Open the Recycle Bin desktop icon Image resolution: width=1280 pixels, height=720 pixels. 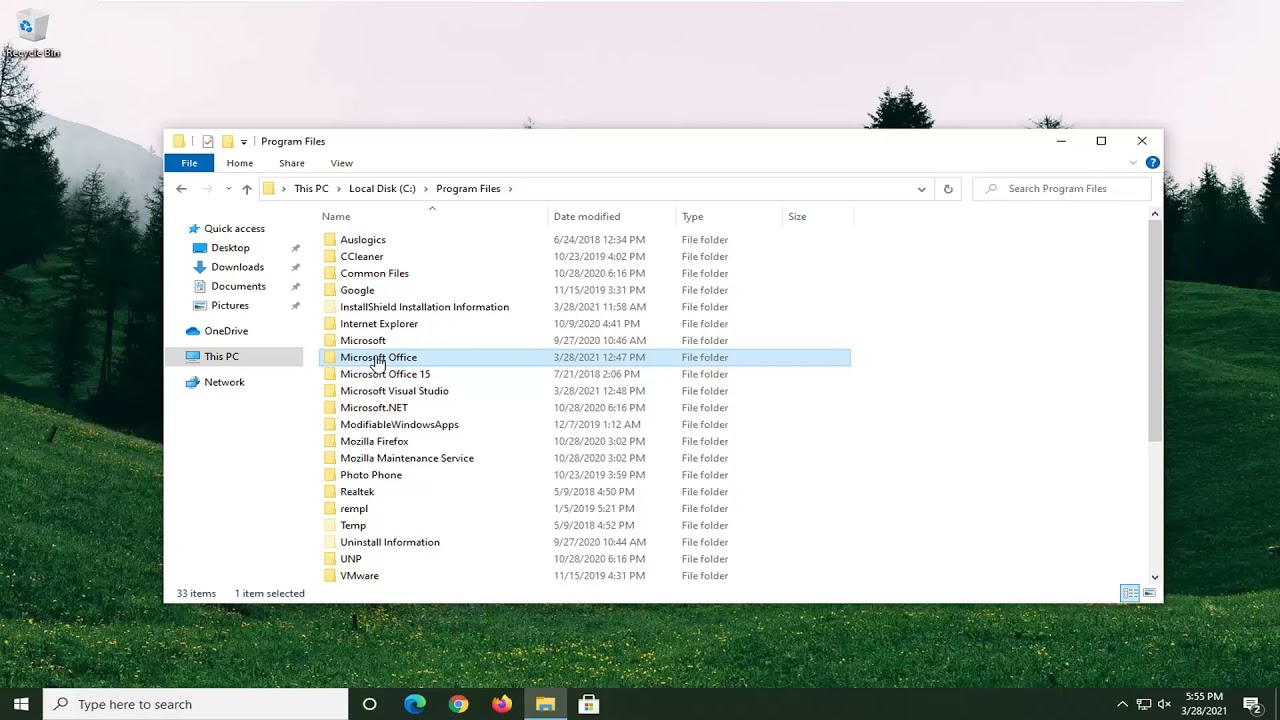click(x=32, y=35)
